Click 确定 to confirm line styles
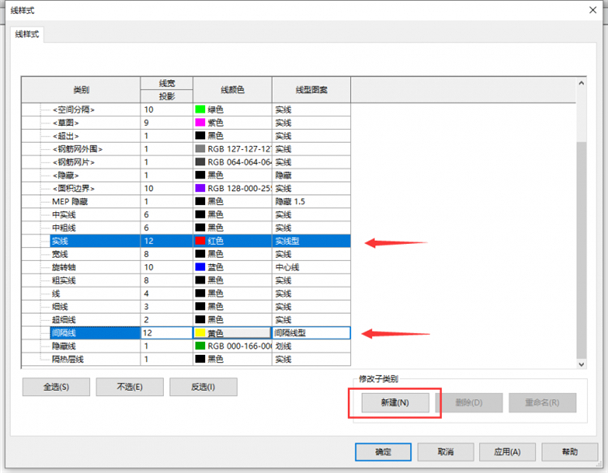 pos(383,452)
